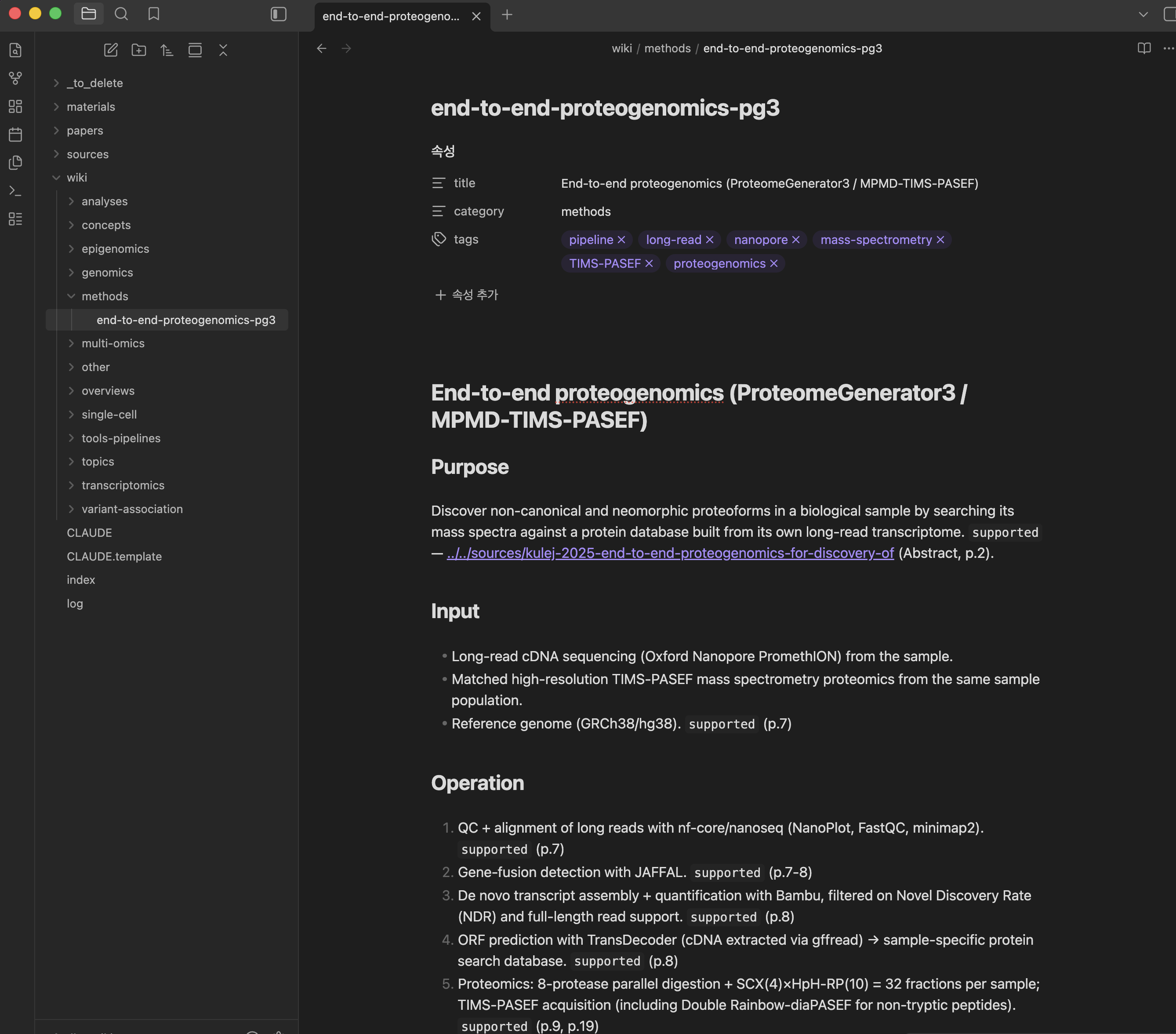Click the title property type icon
Screen dimensions: 1176x1034
pyautogui.click(x=439, y=183)
